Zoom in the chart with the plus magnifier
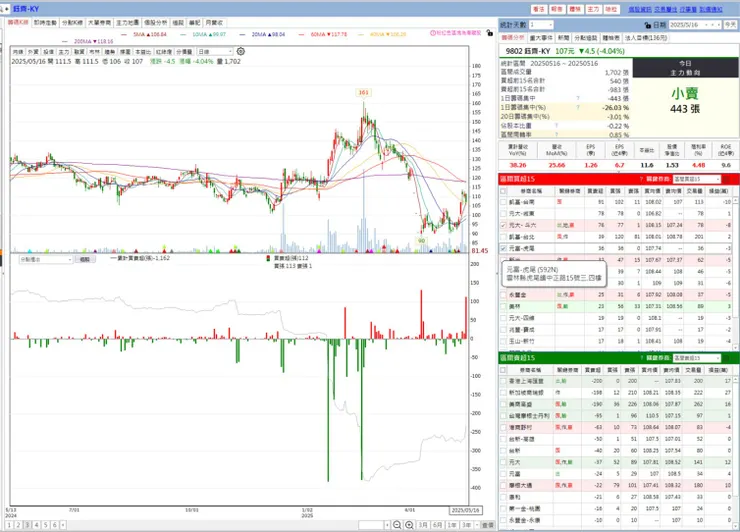Image resolution: width=740 pixels, height=532 pixels. (x=409, y=525)
